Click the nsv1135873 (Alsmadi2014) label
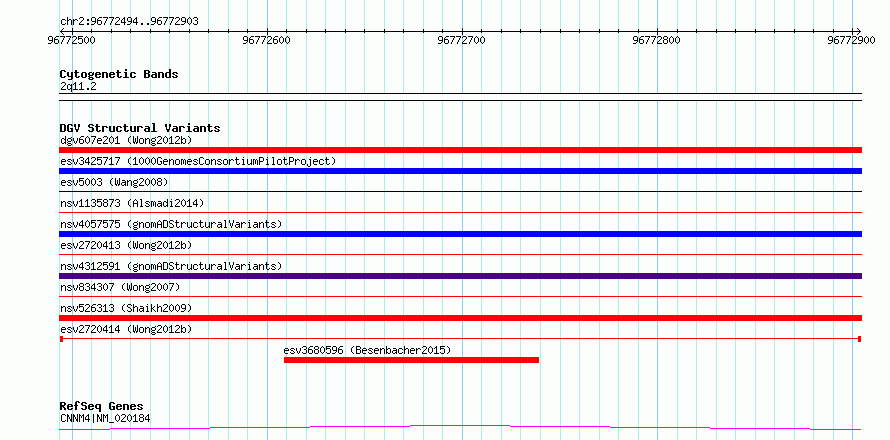This screenshot has width=890, height=440. point(132,203)
